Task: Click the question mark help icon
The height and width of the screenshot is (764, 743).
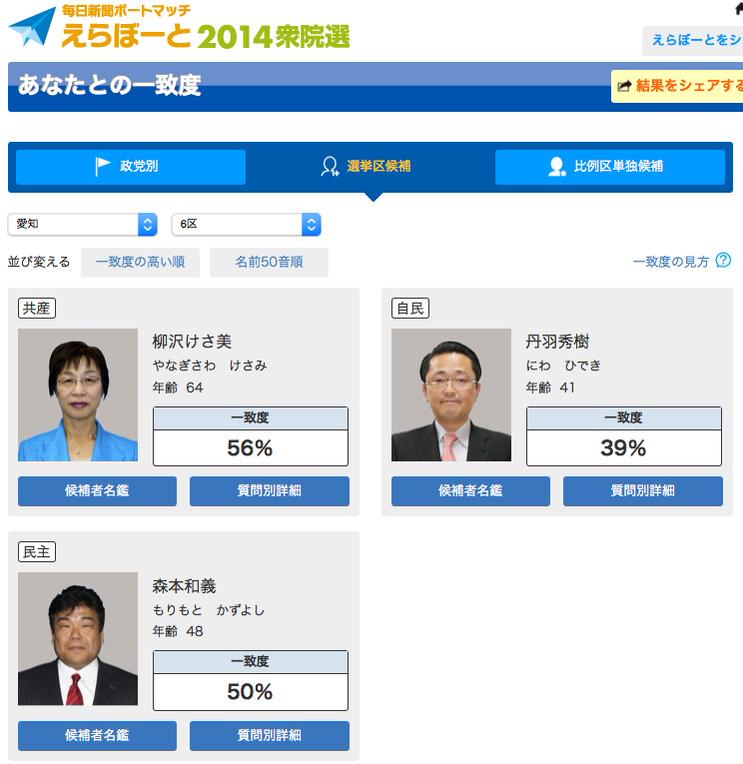Action: (723, 261)
